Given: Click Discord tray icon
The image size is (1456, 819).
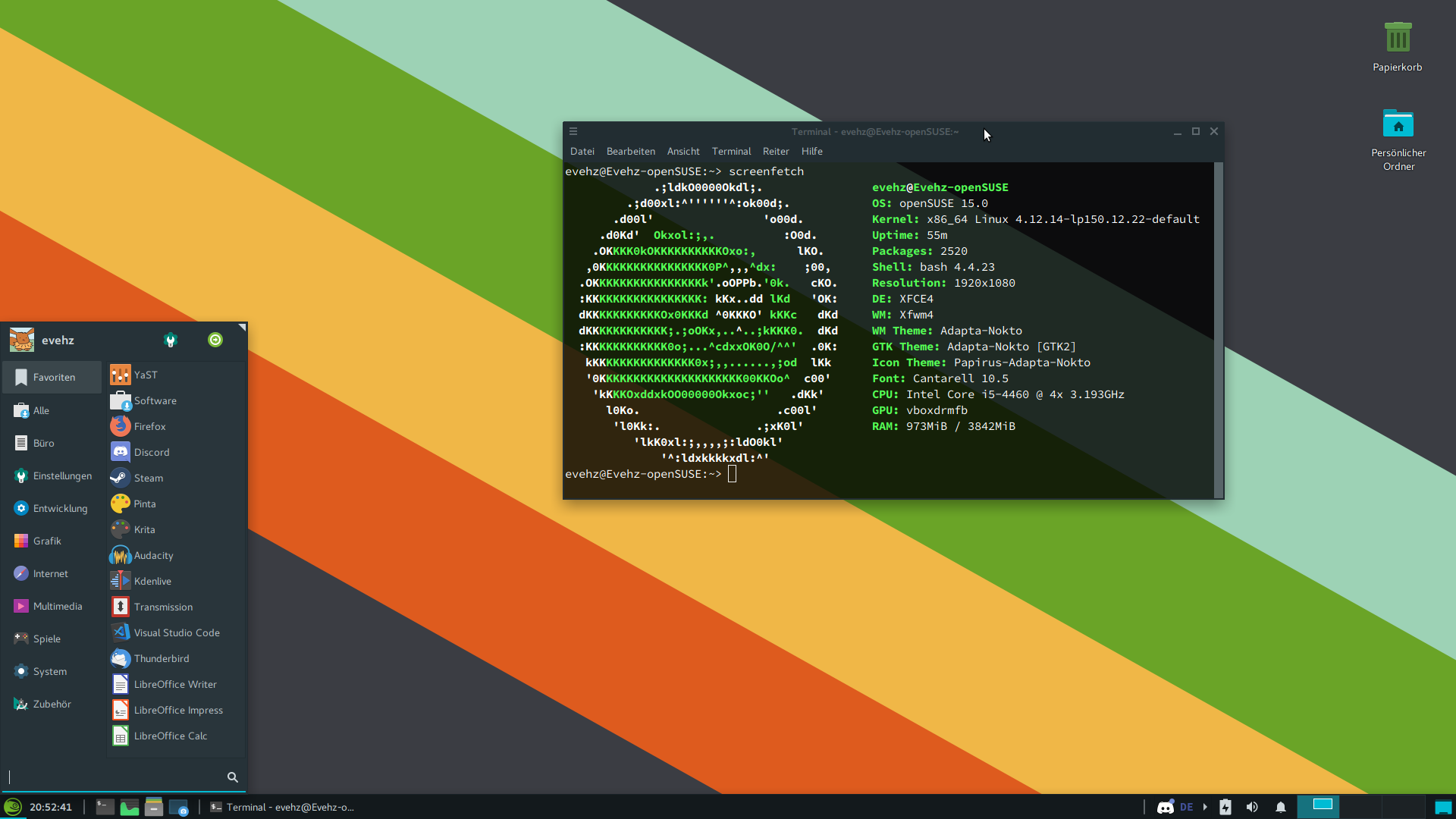Looking at the screenshot, I should click(1166, 807).
